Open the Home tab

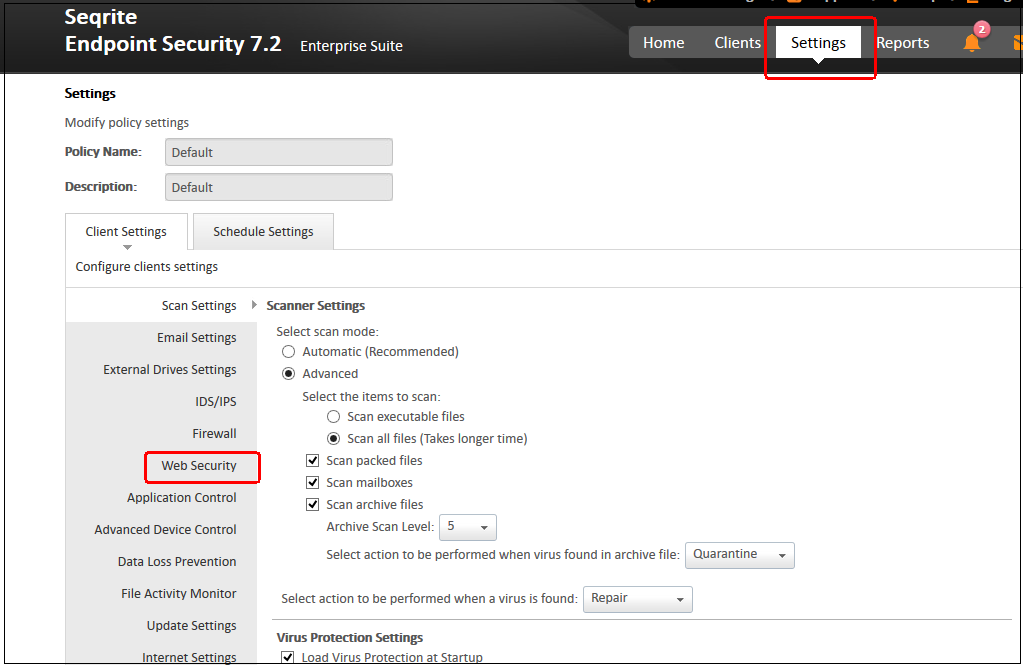[664, 42]
